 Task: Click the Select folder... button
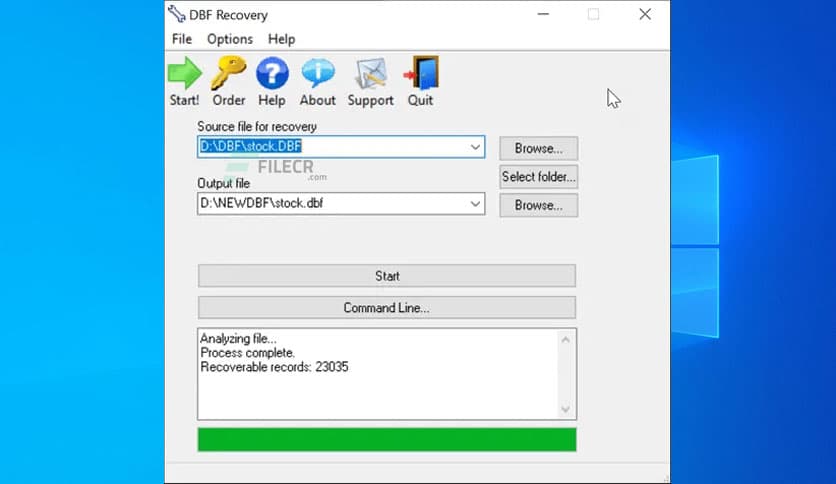538,176
